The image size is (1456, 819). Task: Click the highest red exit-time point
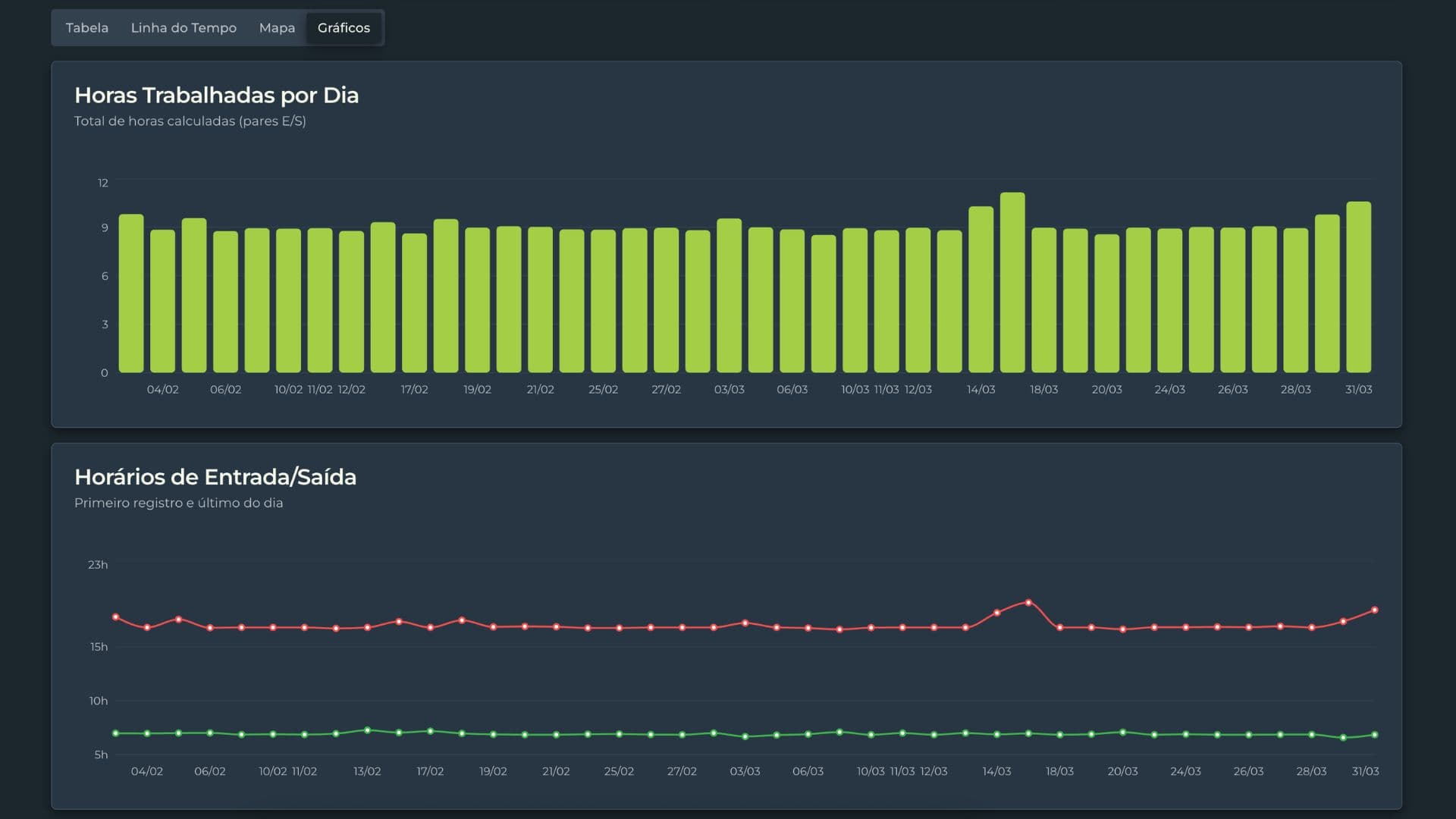(x=1028, y=603)
